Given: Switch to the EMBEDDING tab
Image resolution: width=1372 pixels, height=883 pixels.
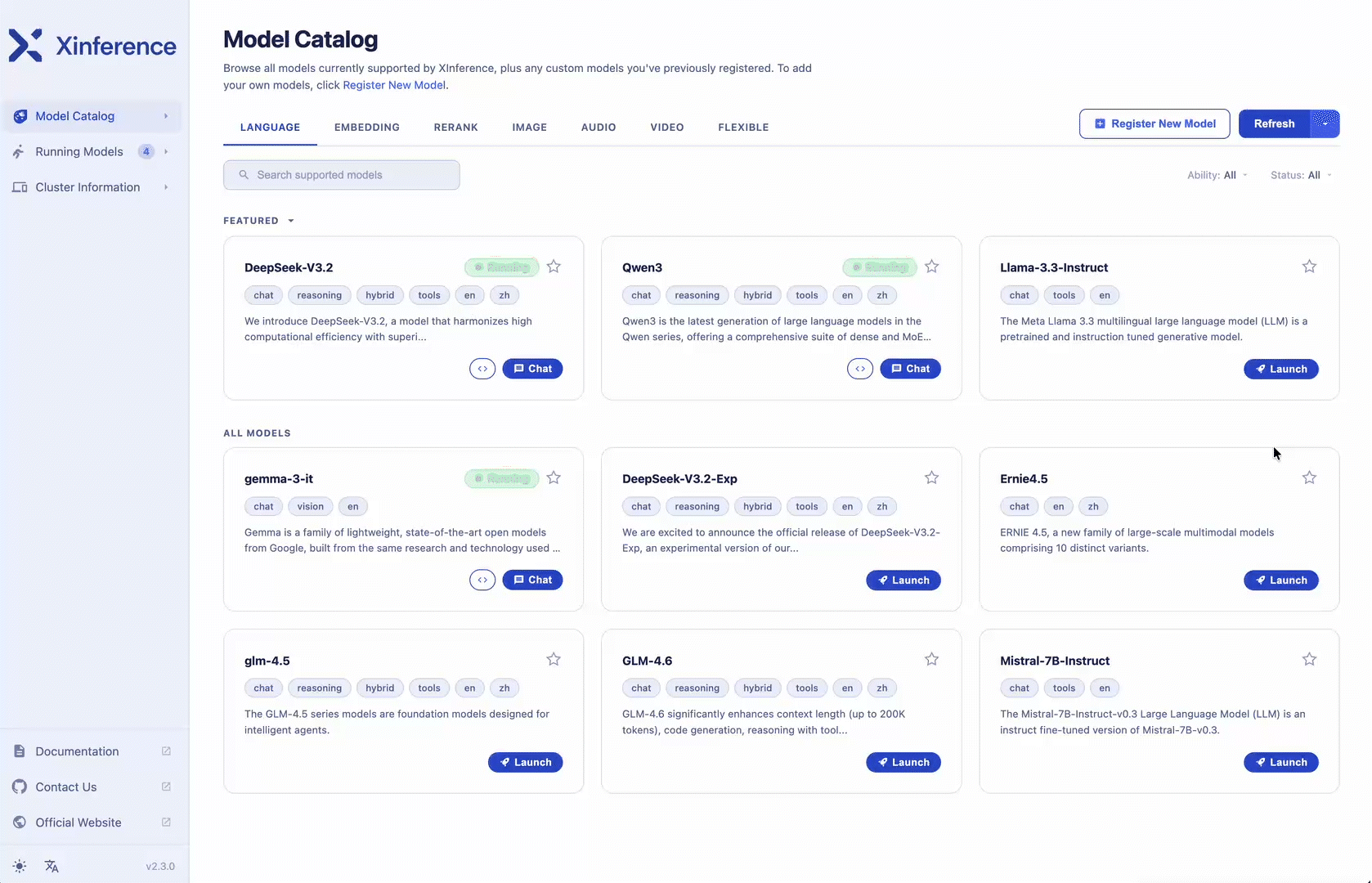Looking at the screenshot, I should point(366,128).
